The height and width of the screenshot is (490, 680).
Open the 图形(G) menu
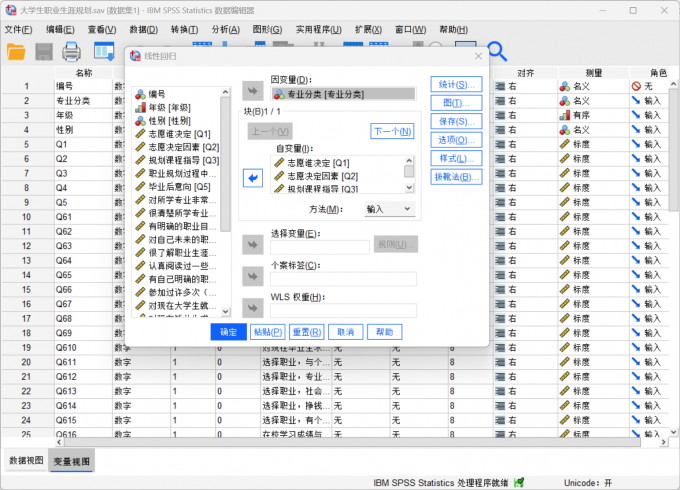pos(267,29)
